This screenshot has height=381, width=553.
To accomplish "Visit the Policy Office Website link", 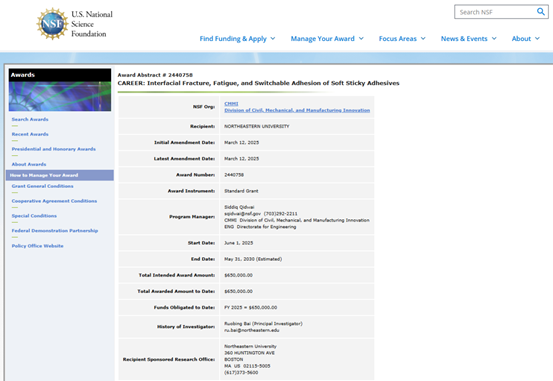I will [37, 246].
